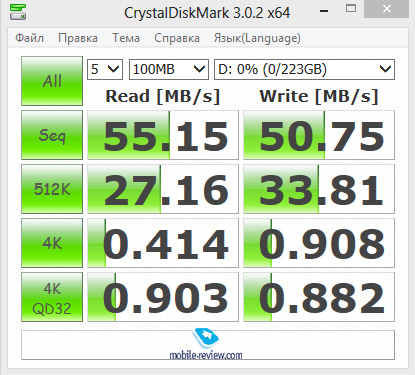Maximize the CrystalDiskMark window

[351, 9]
